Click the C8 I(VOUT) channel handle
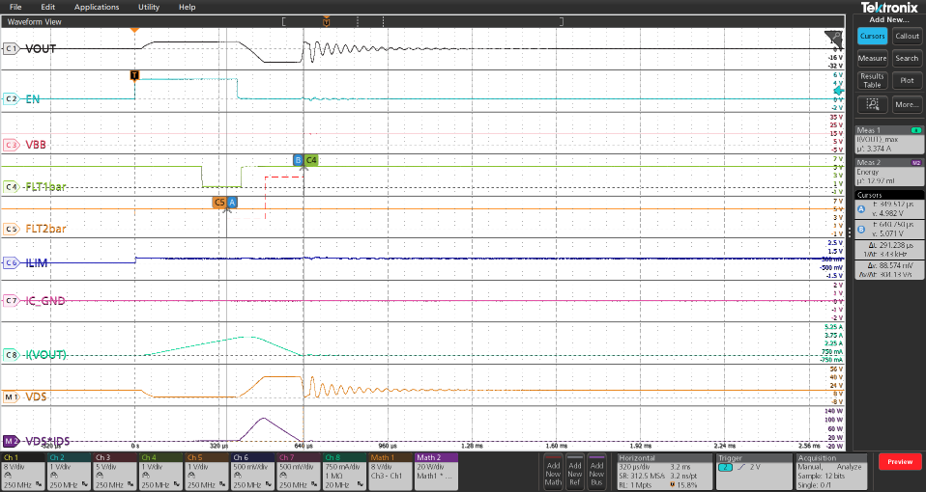This screenshot has width=926, height=492. click(x=11, y=354)
